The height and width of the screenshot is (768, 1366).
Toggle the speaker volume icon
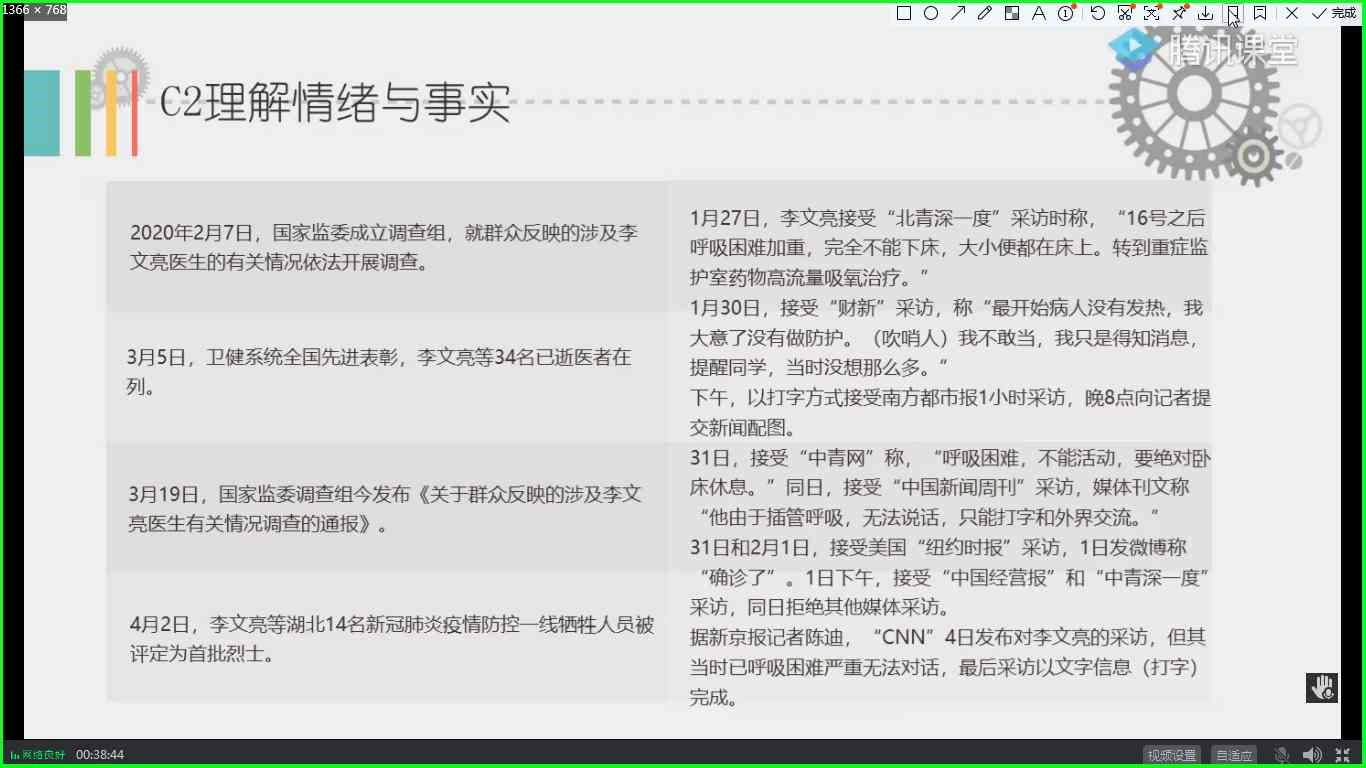click(1312, 755)
